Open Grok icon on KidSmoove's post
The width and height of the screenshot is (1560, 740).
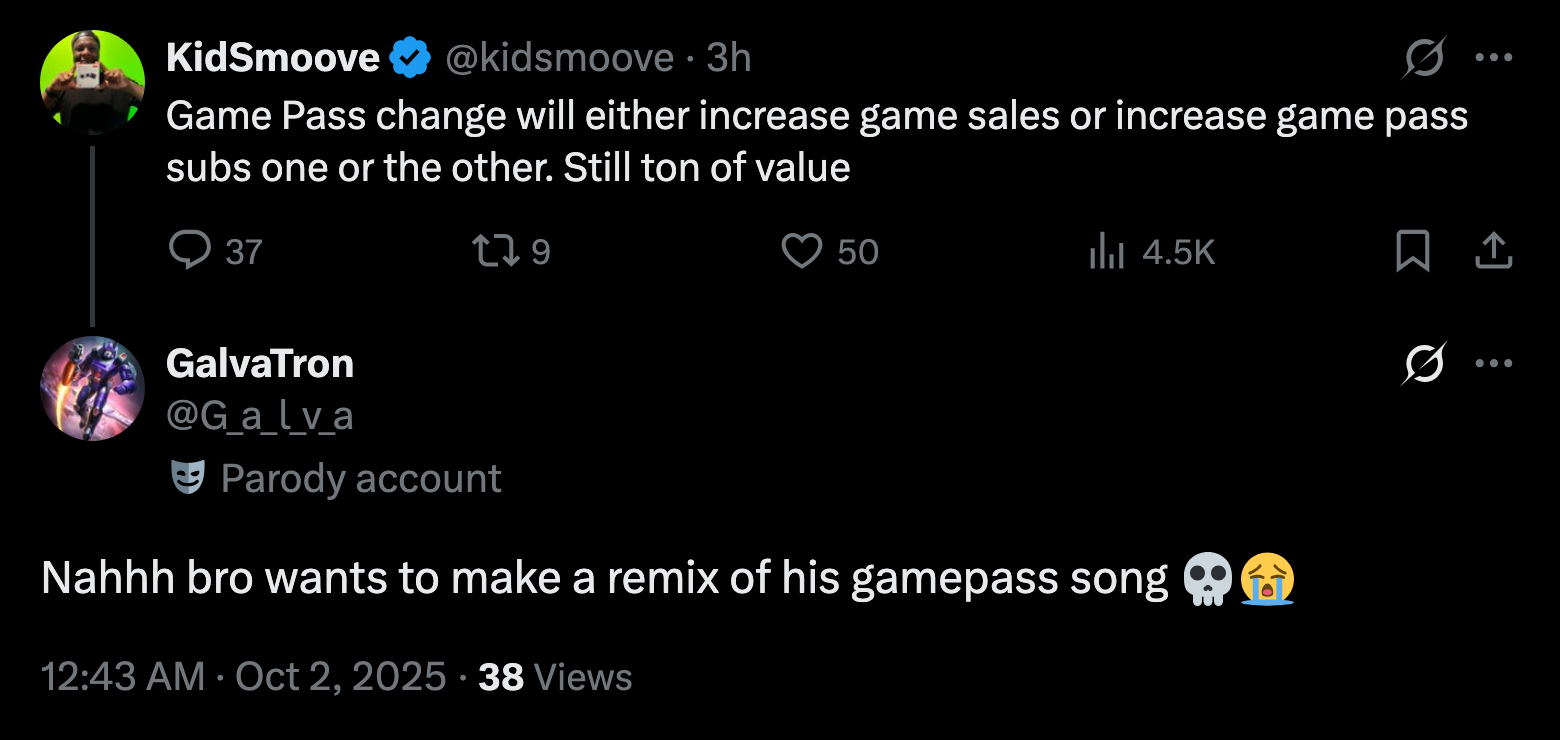click(x=1424, y=60)
